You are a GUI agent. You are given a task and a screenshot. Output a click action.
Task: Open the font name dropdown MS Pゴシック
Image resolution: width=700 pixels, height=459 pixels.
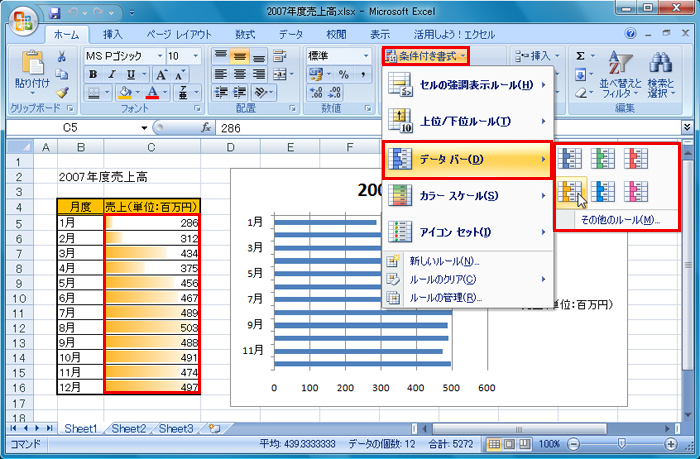point(160,56)
